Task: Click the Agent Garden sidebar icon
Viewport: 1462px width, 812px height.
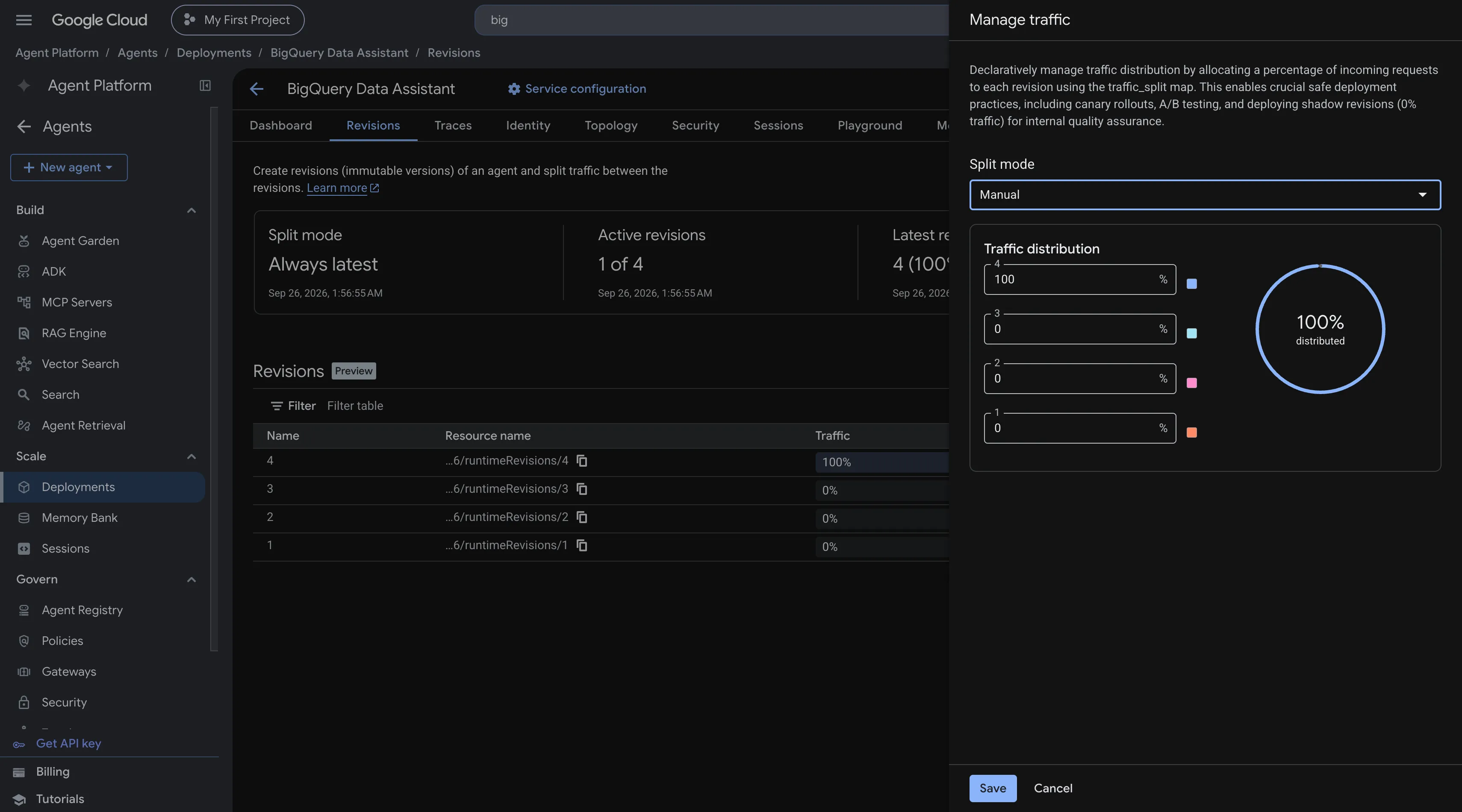Action: [24, 241]
